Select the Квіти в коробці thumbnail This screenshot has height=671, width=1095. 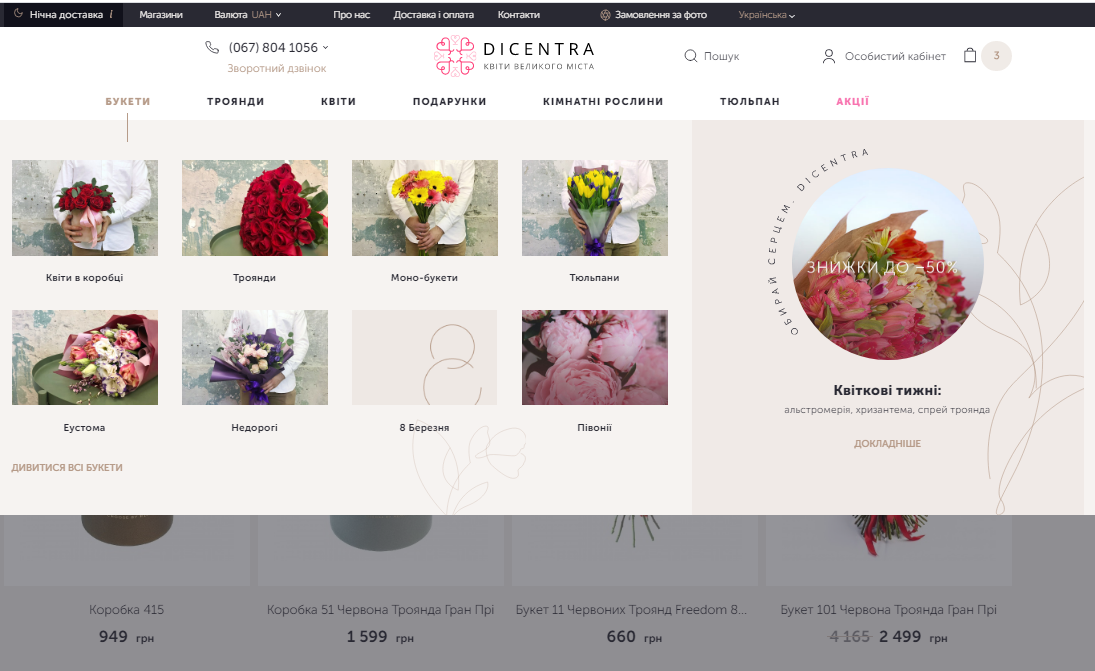click(x=84, y=208)
